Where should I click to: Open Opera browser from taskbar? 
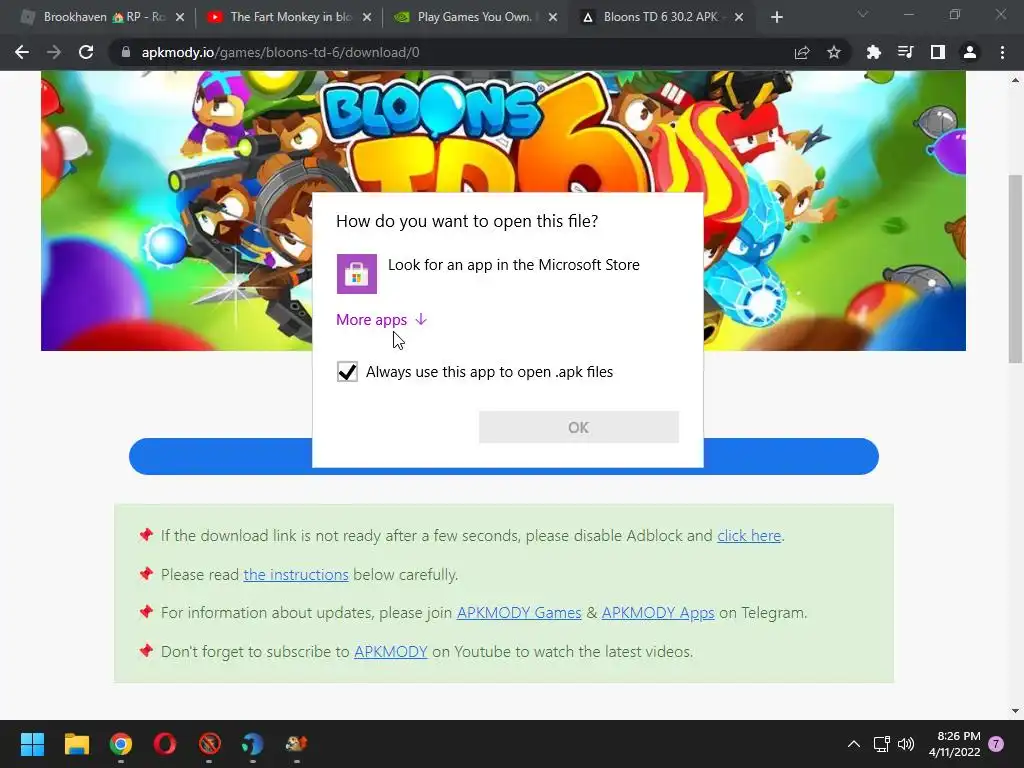pos(165,744)
